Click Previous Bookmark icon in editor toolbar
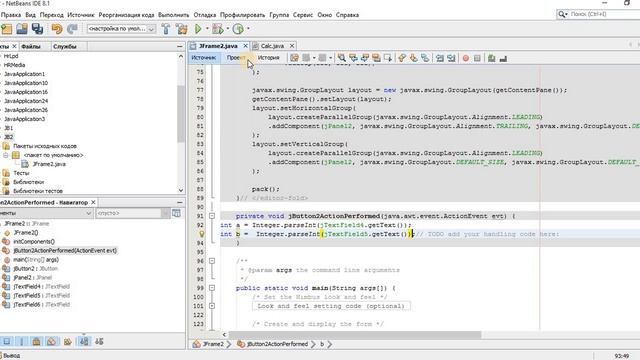 click(402, 58)
